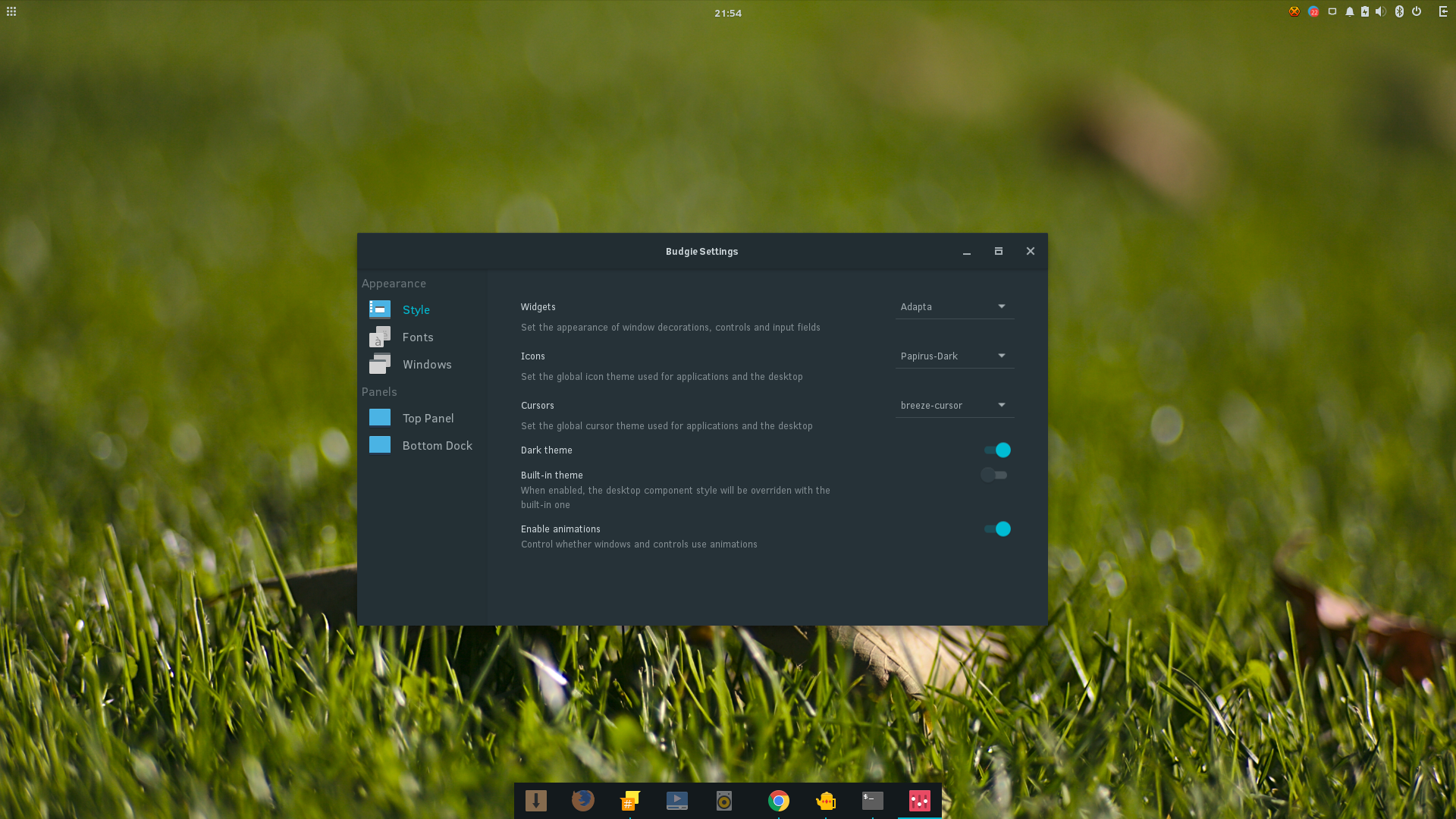
Task: Open the Icons theme dropdown (Papirus-Dark)
Action: [955, 356]
